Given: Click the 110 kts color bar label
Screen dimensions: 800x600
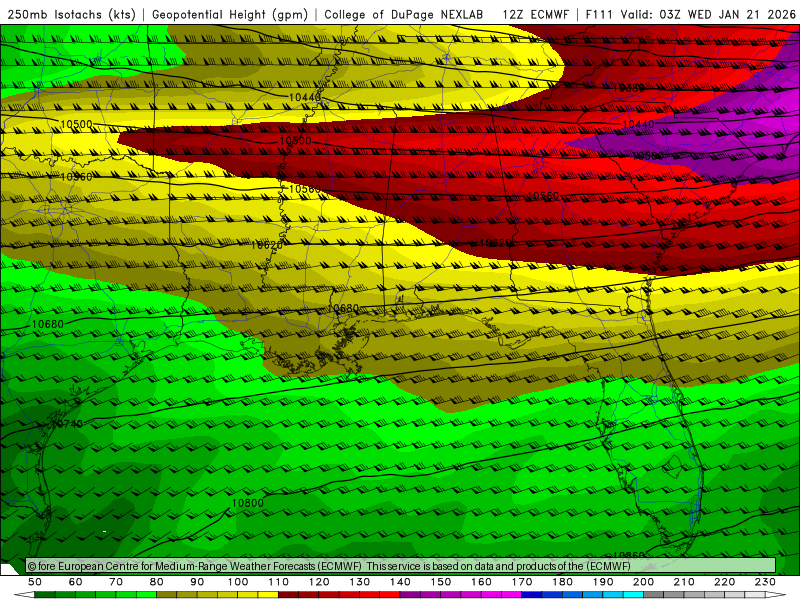Looking at the screenshot, I should 279,582.
